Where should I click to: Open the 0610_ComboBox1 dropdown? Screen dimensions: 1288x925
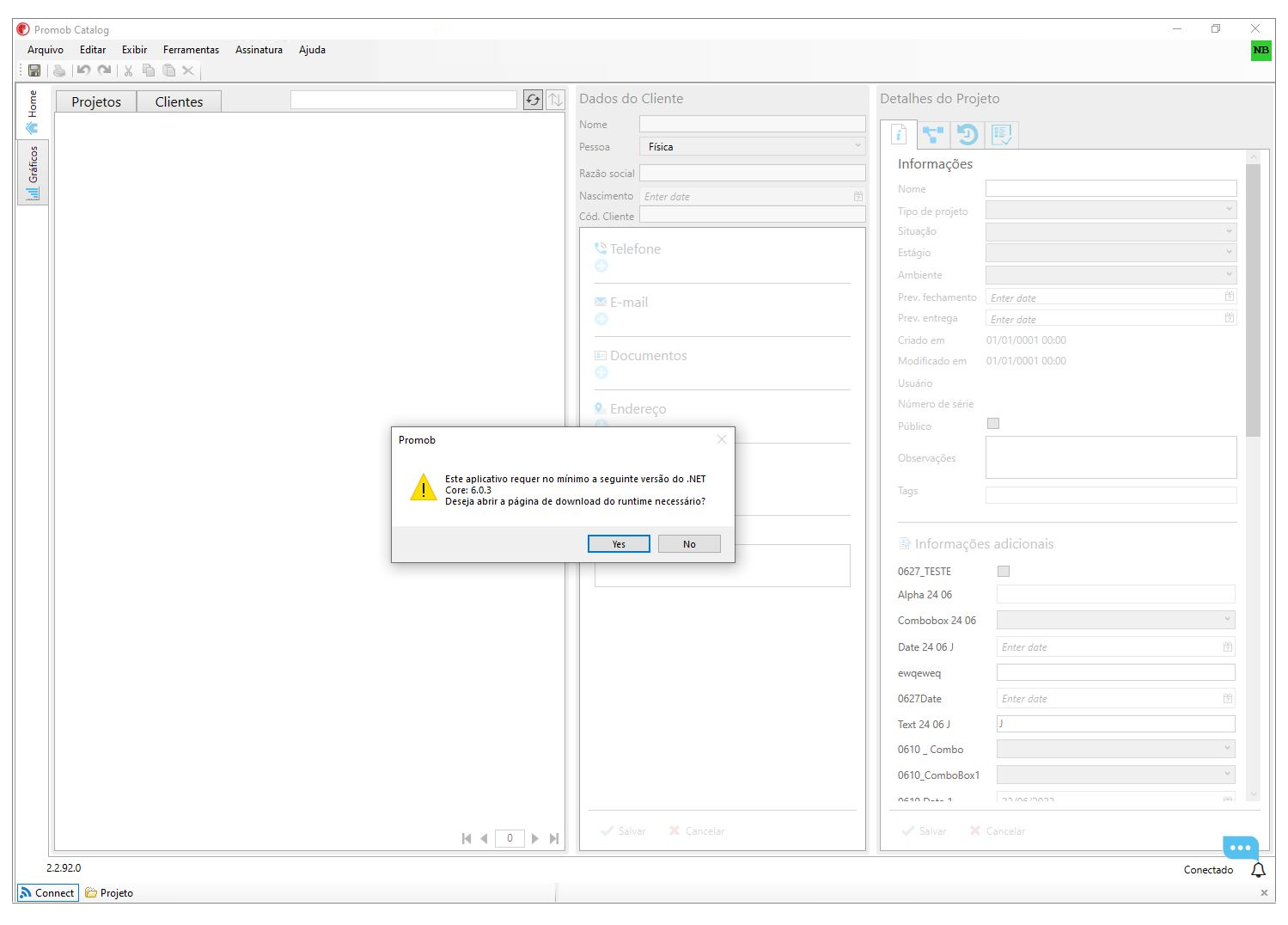click(x=1115, y=775)
